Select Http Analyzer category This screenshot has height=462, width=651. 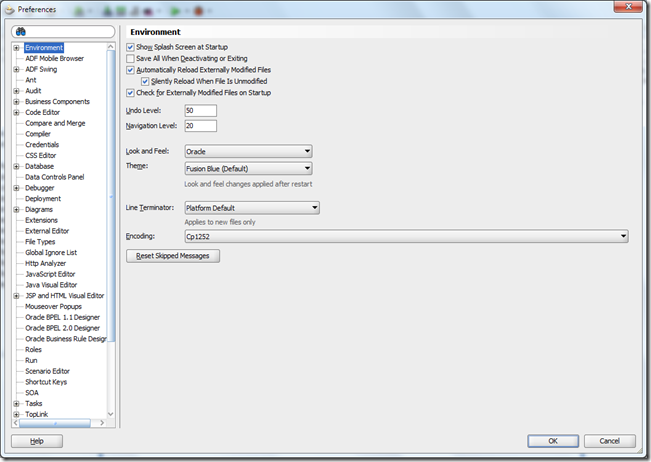45,264
